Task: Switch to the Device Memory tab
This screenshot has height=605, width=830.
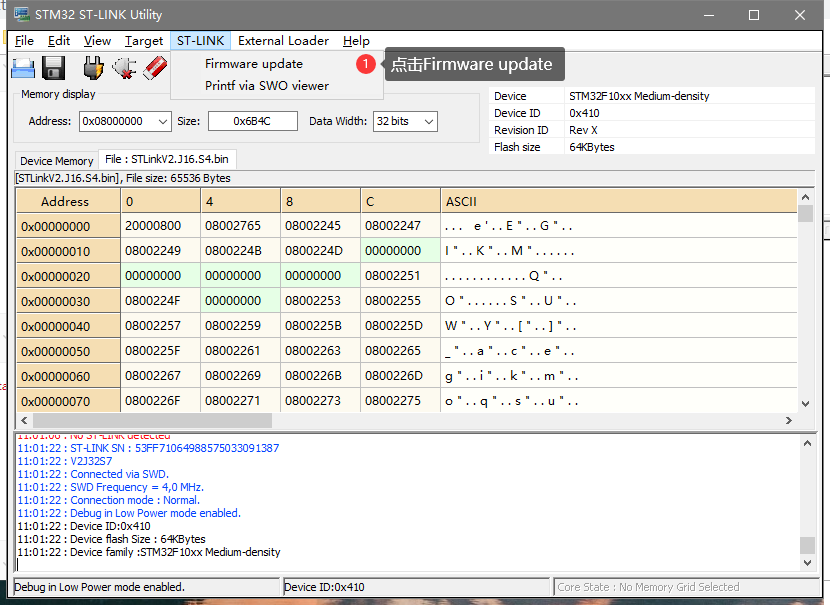Action: pyautogui.click(x=57, y=161)
